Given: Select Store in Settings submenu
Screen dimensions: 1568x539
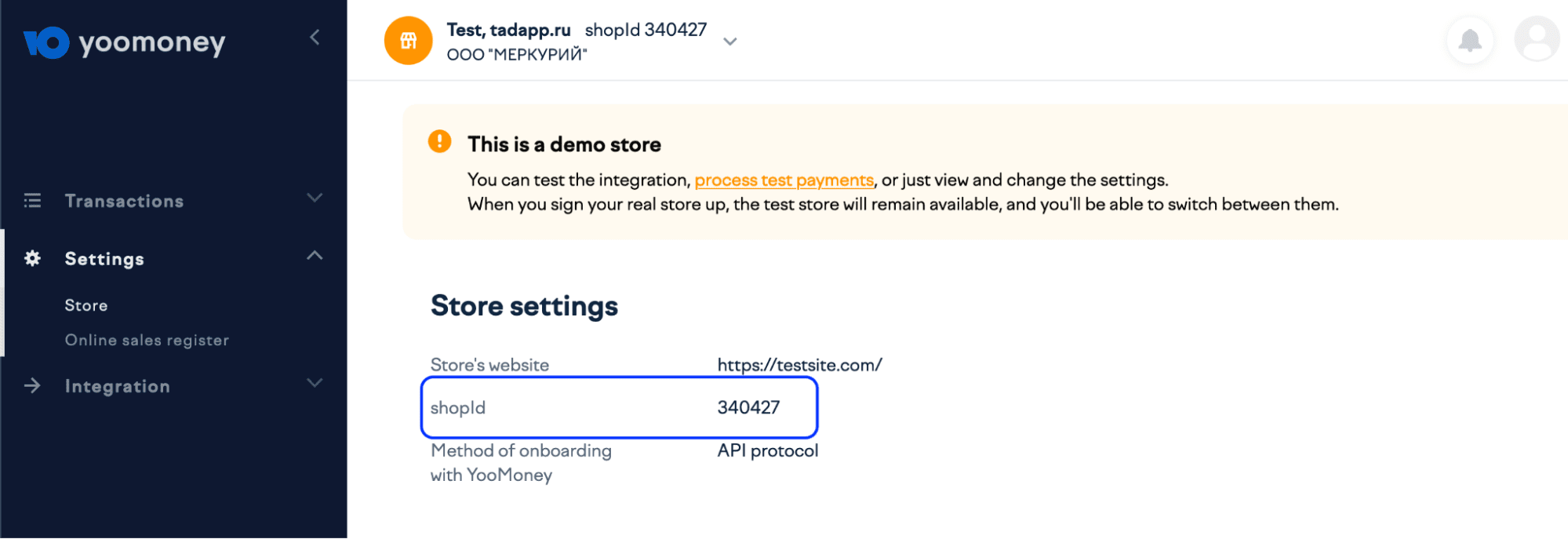Looking at the screenshot, I should (86, 305).
